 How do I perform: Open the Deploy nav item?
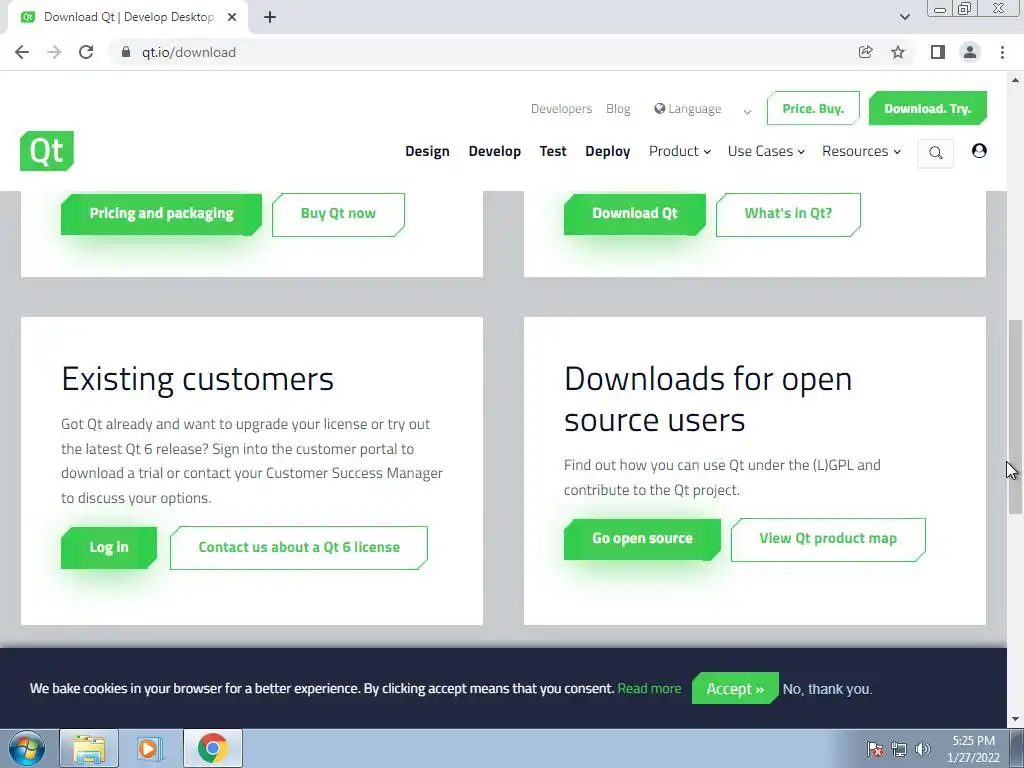pos(607,151)
